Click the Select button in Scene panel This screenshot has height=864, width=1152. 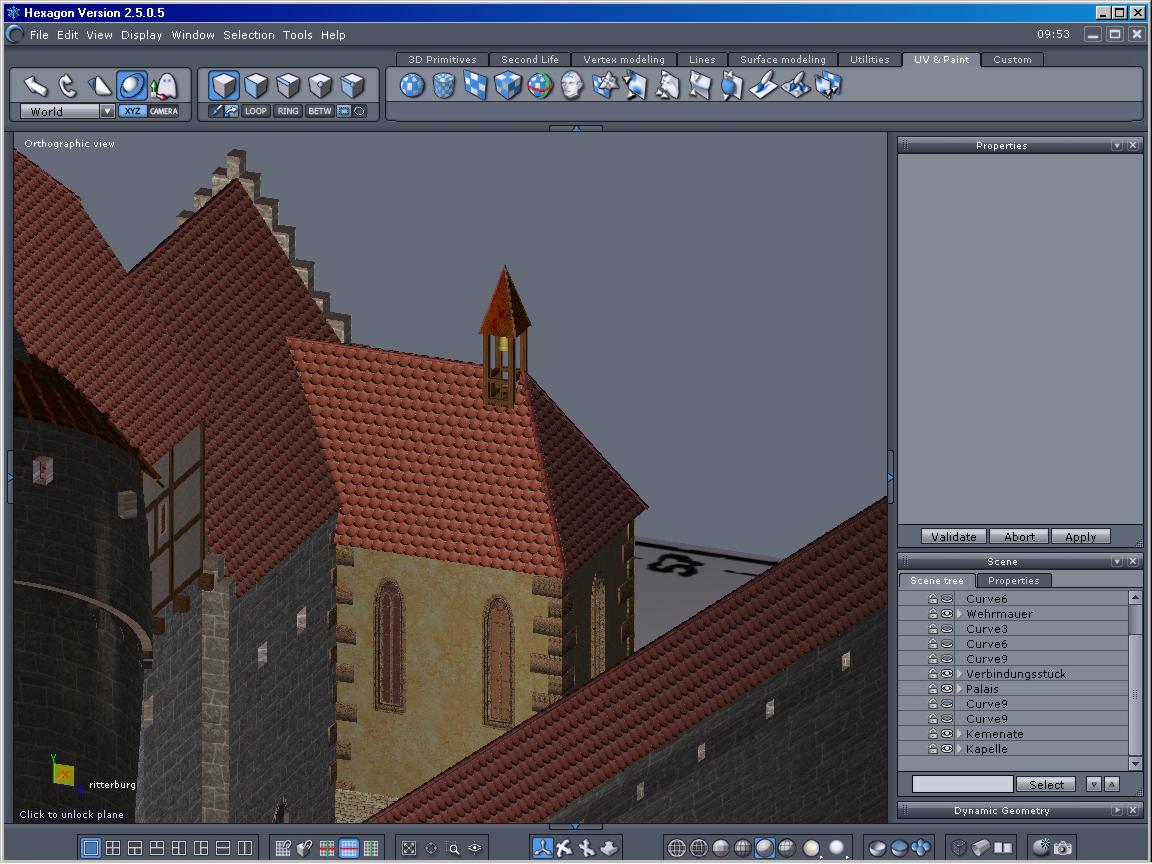(x=1046, y=785)
